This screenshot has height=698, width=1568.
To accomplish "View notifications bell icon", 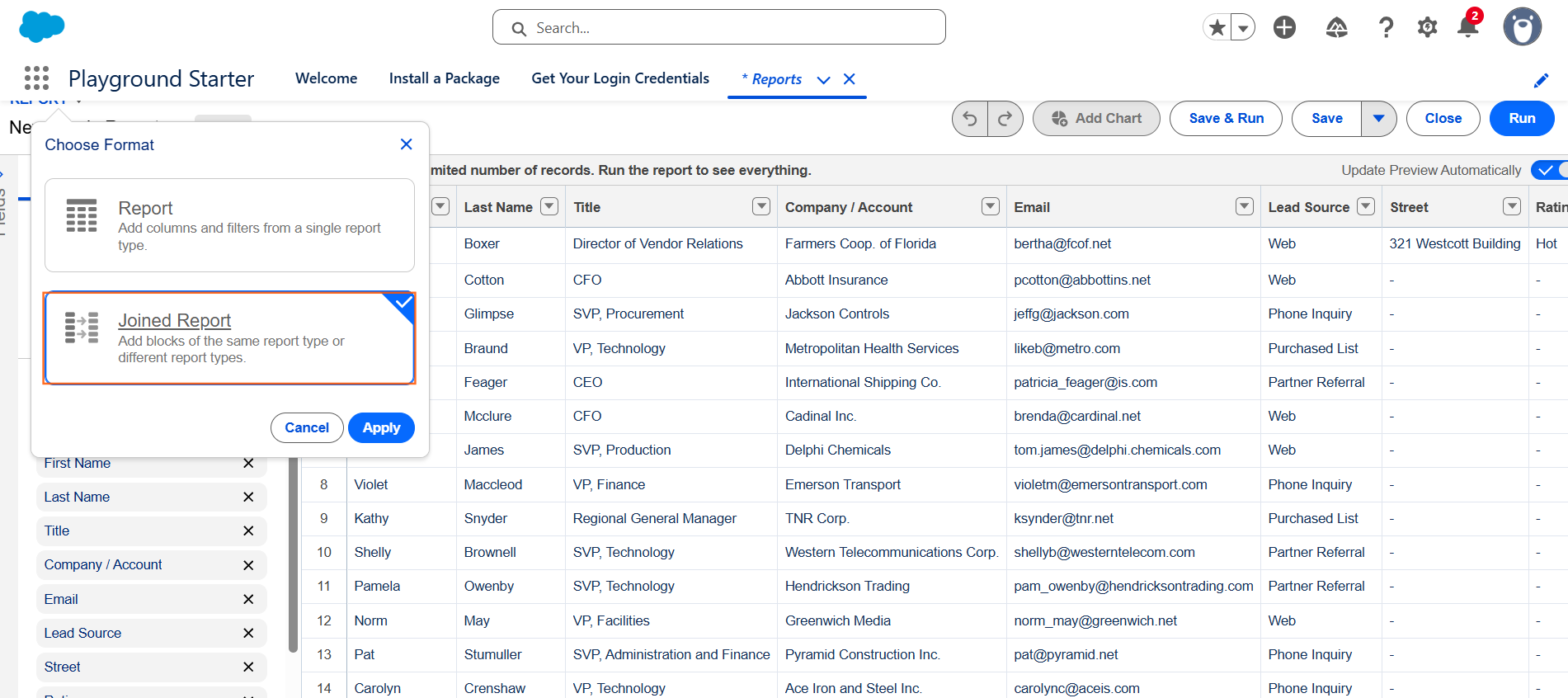I will pos(1468,26).
